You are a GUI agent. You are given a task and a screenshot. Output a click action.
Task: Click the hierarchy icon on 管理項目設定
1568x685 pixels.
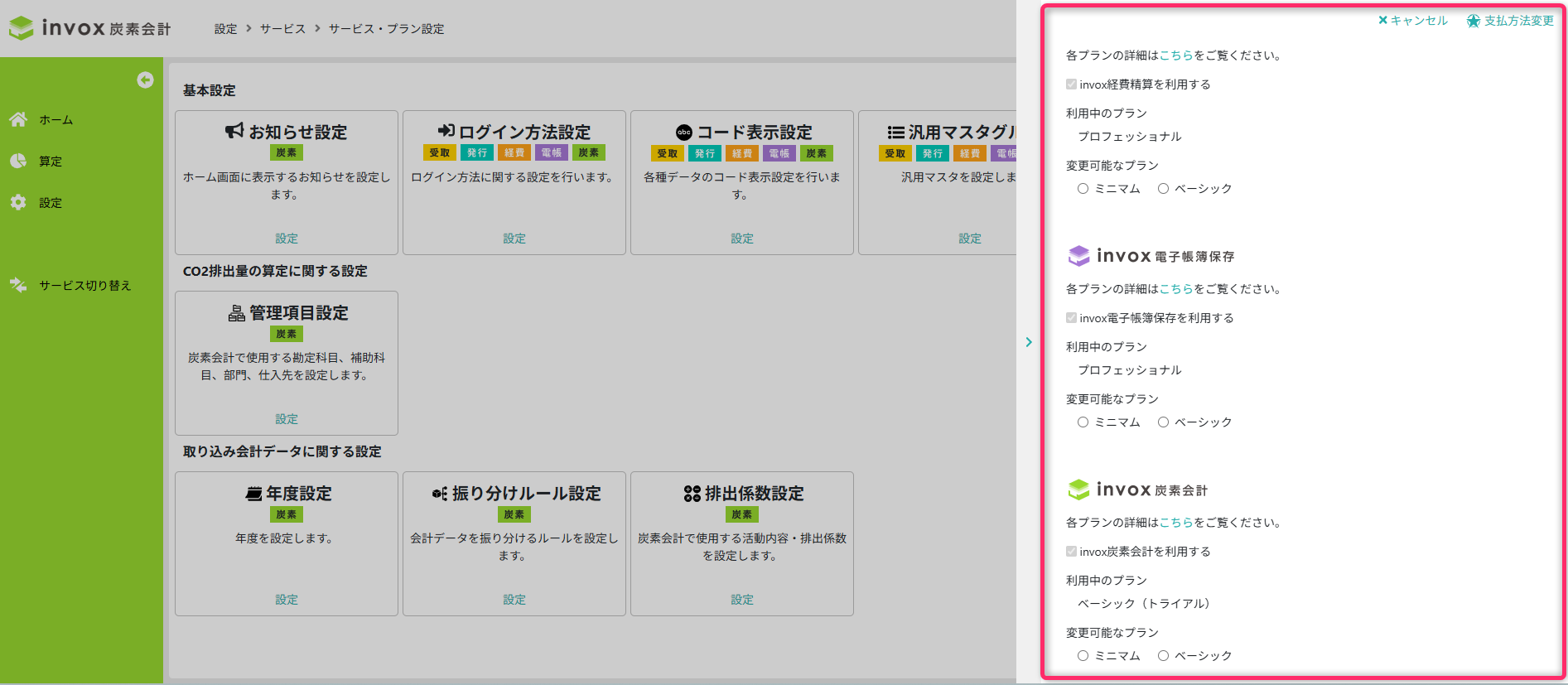[237, 313]
